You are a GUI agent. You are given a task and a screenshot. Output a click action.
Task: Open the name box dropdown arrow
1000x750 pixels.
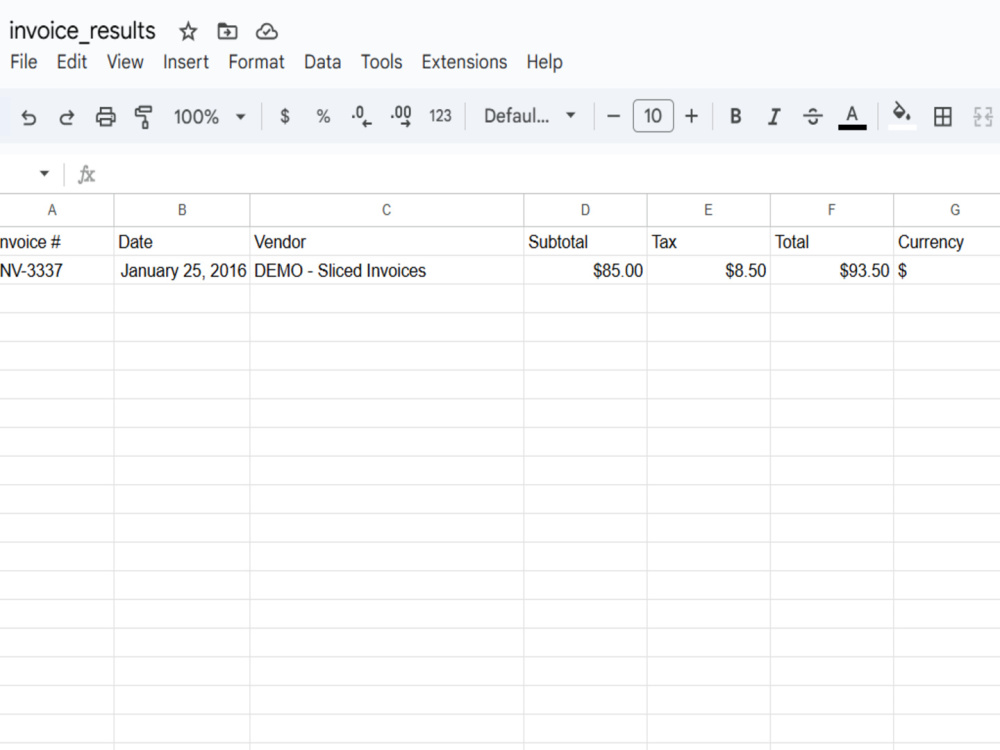tap(44, 173)
